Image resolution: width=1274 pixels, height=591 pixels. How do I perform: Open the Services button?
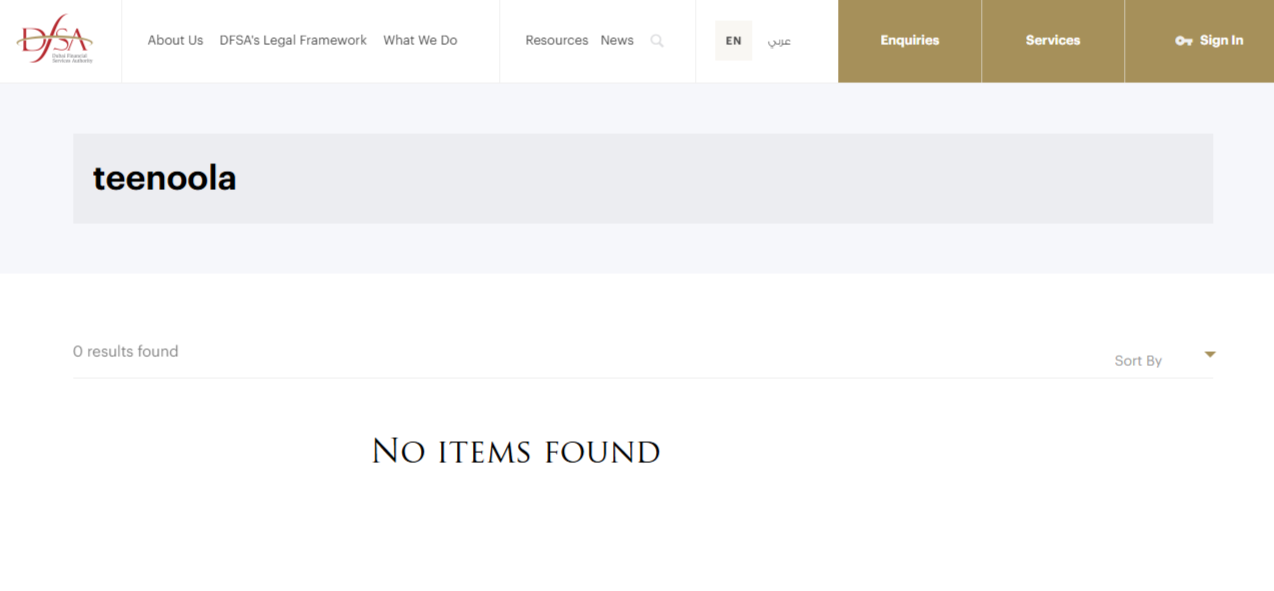(x=1053, y=41)
